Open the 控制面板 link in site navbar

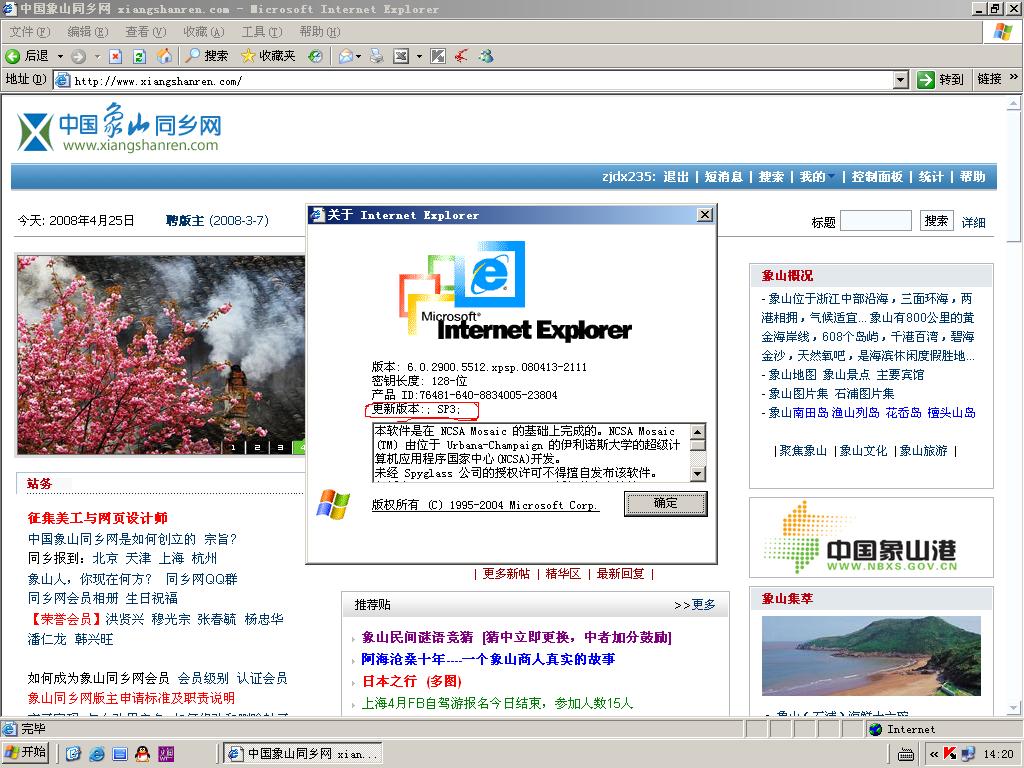[x=877, y=177]
